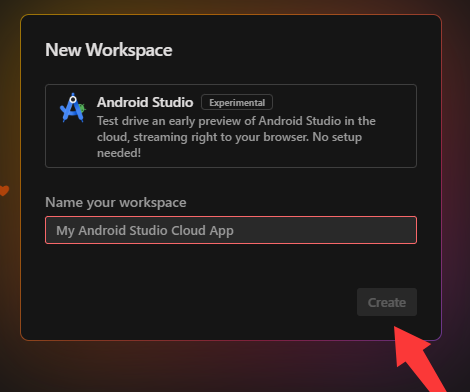Click the "Android Studio" title text

(x=145, y=102)
